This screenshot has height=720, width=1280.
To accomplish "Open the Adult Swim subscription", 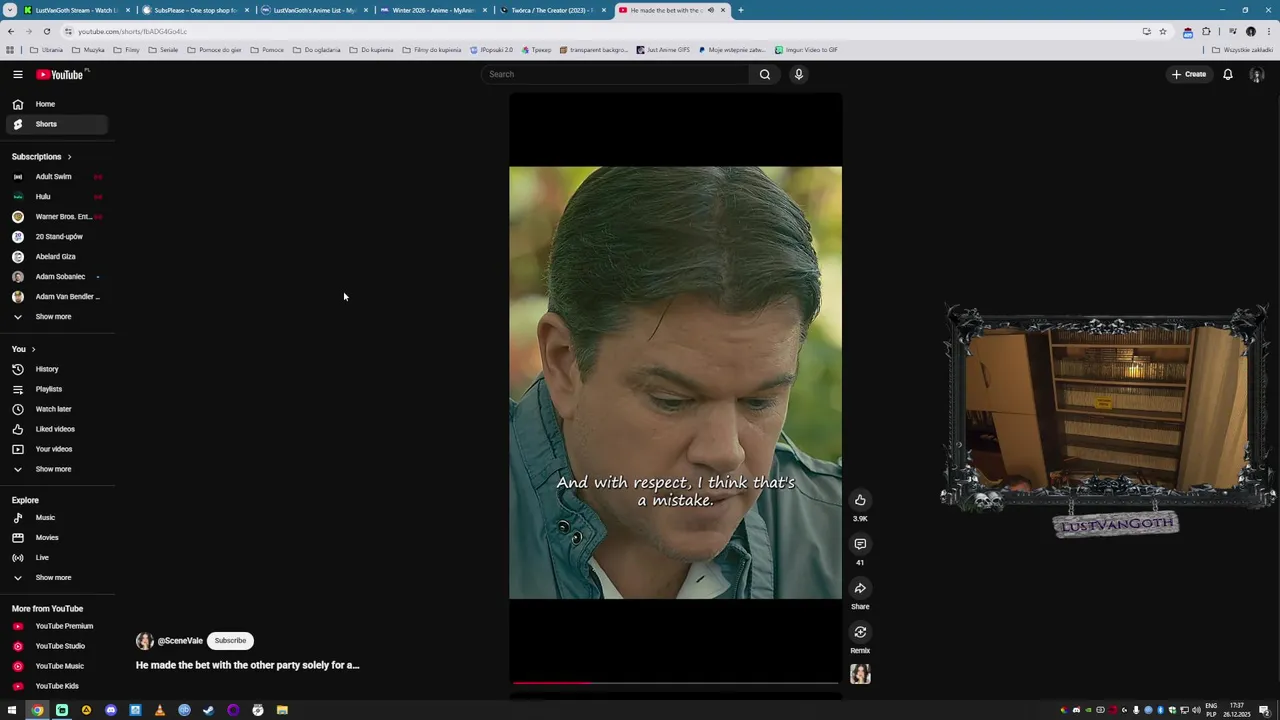I will click(56, 177).
